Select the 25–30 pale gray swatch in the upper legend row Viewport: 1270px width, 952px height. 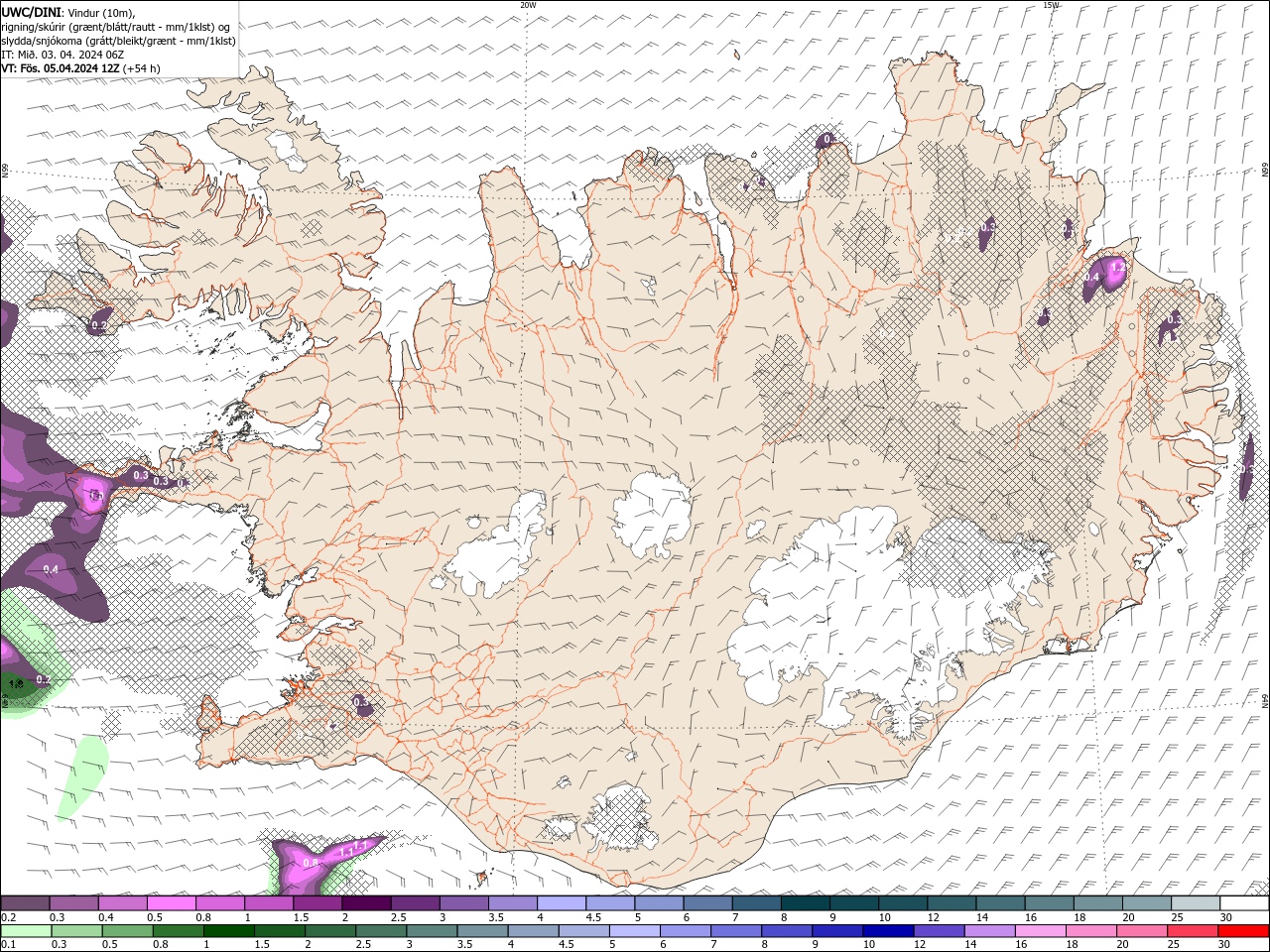[x=1196, y=903]
